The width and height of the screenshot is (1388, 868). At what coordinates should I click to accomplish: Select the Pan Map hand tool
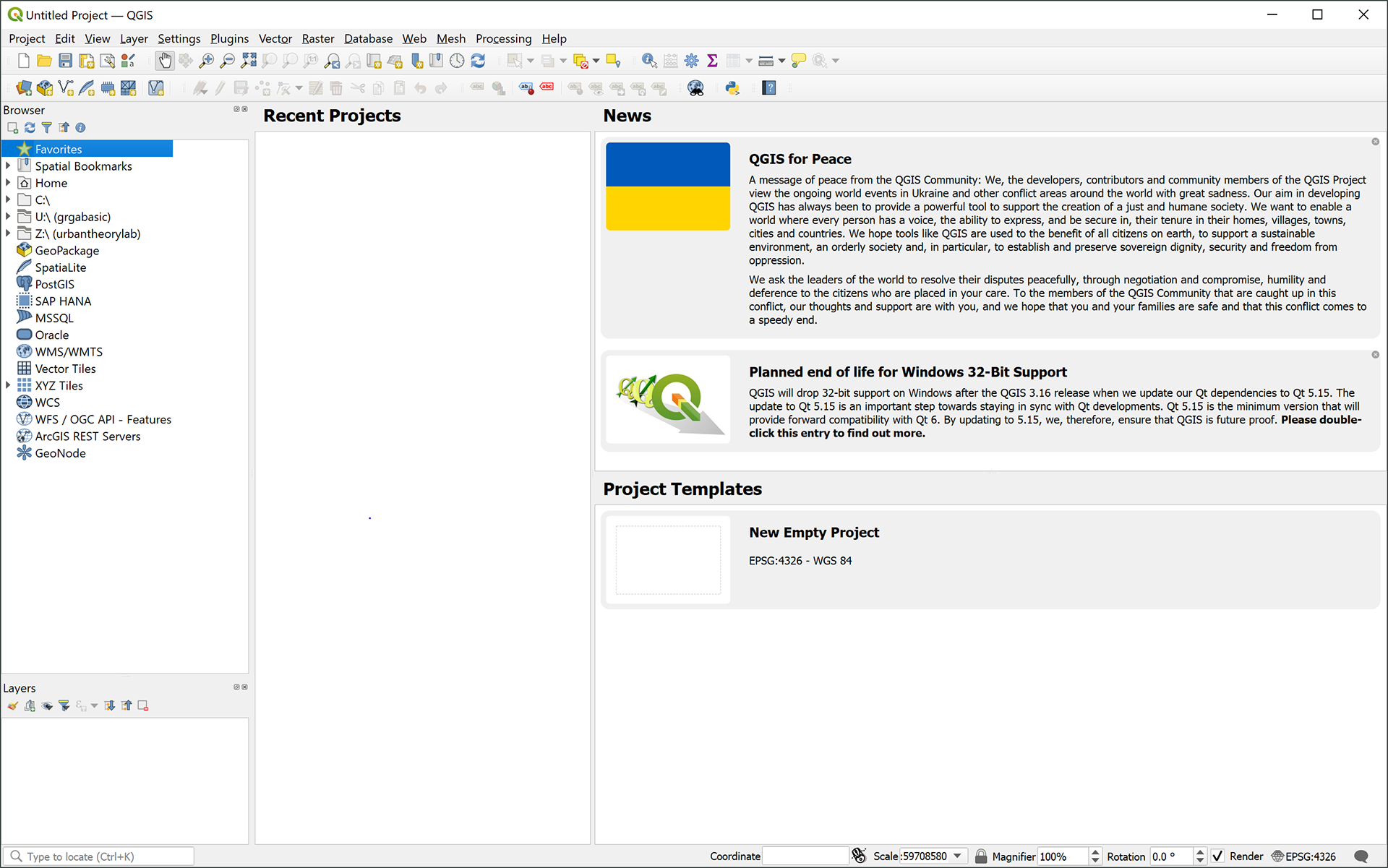(165, 61)
